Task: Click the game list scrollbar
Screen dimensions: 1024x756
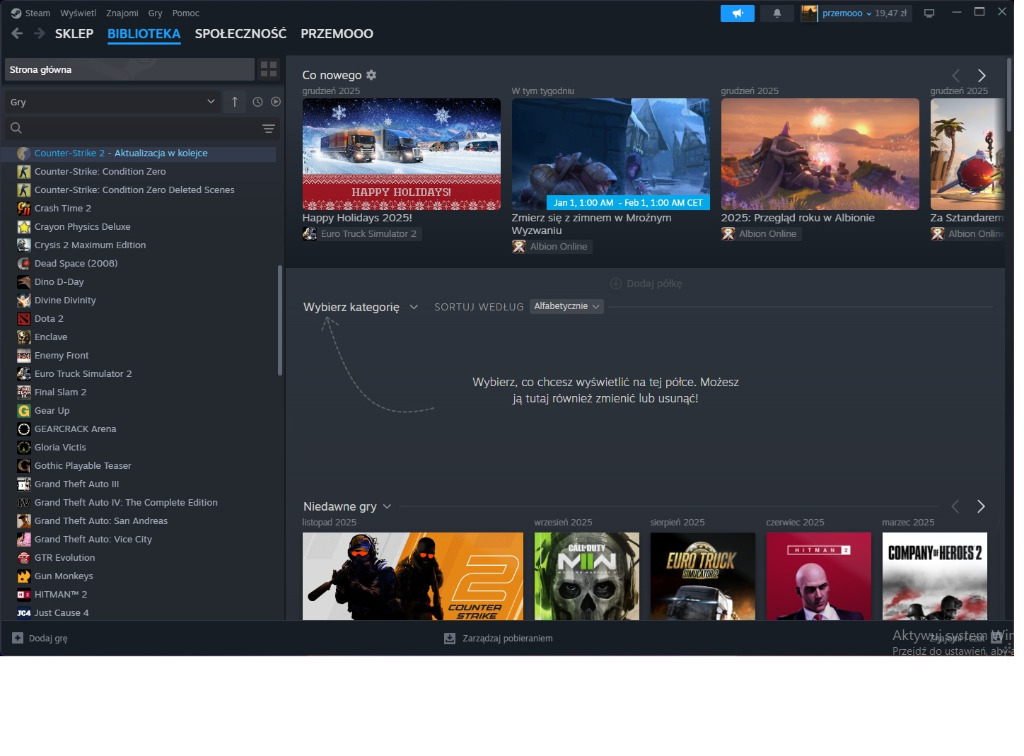Action: [280, 320]
